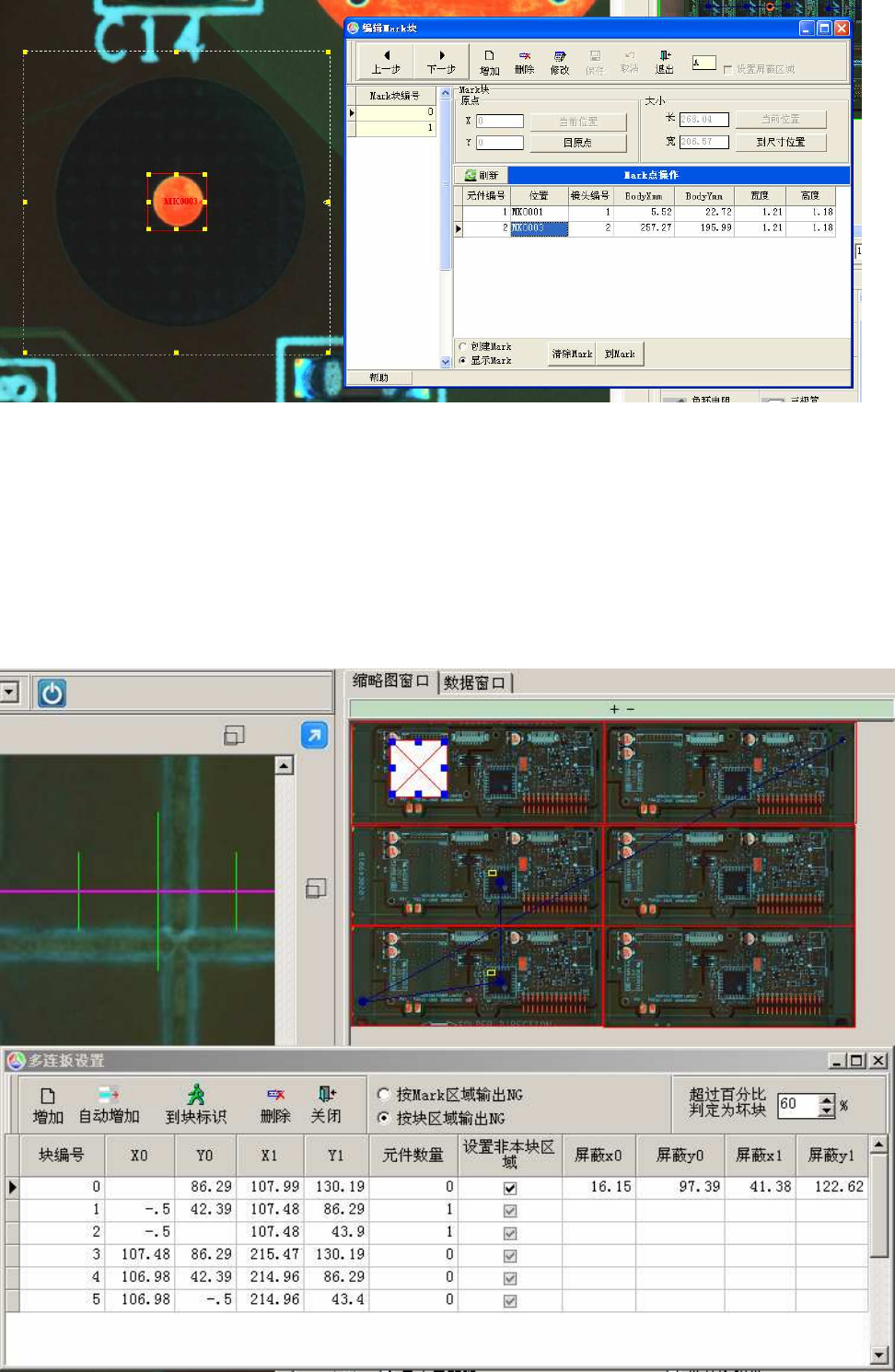This screenshot has height=1372, width=895.
Task: Select MK0003 cell in Mark table
Action: (x=540, y=227)
